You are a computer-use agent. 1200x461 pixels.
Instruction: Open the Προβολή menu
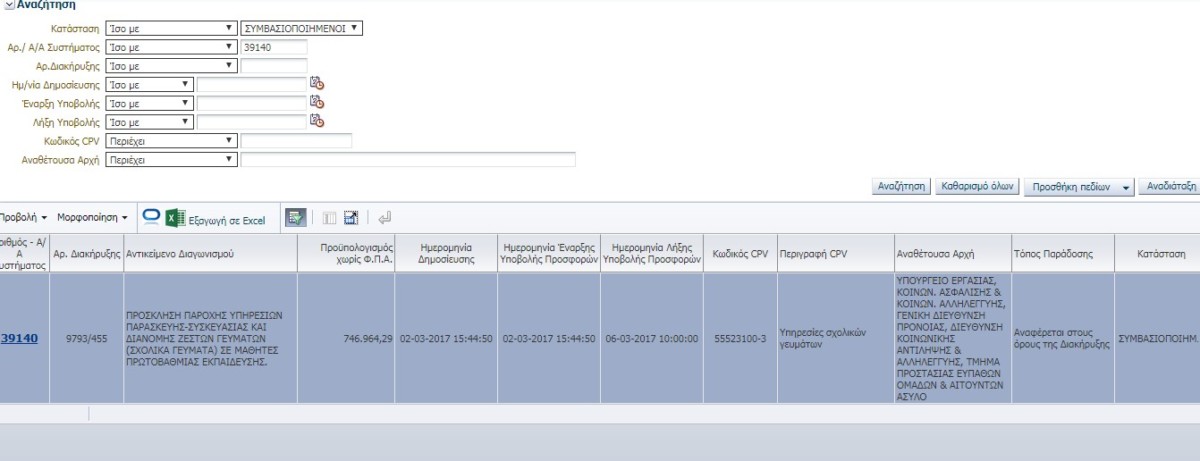(x=24, y=217)
